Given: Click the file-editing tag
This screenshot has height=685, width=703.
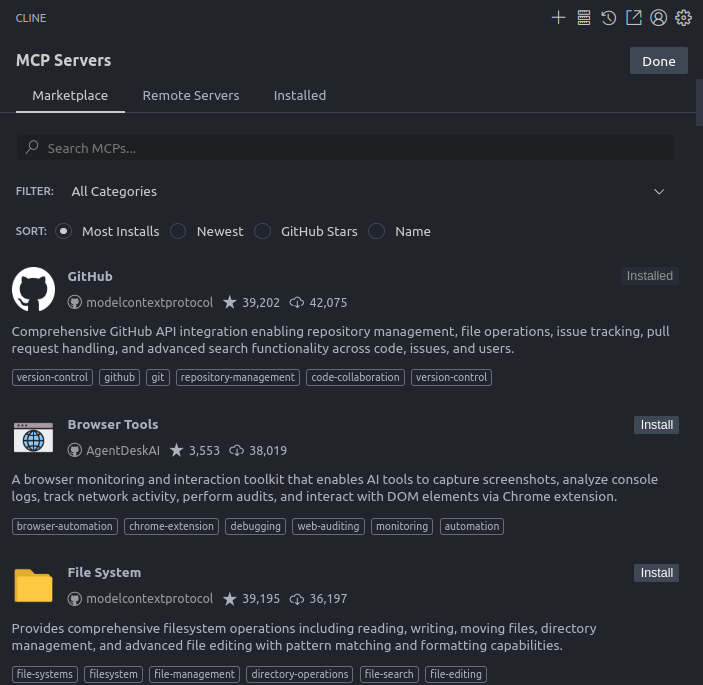Looking at the screenshot, I should pos(456,674).
